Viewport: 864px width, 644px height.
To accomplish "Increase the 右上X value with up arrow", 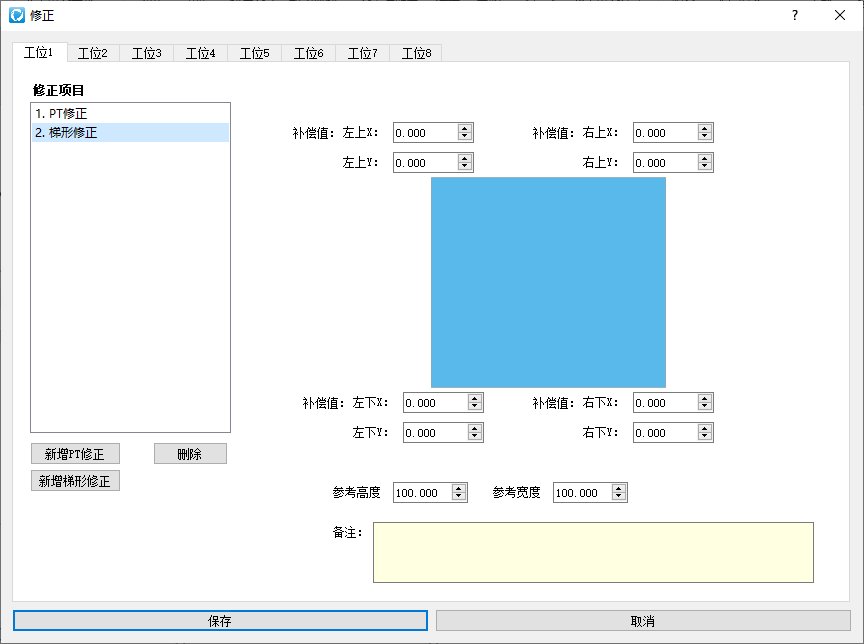I will 705,128.
